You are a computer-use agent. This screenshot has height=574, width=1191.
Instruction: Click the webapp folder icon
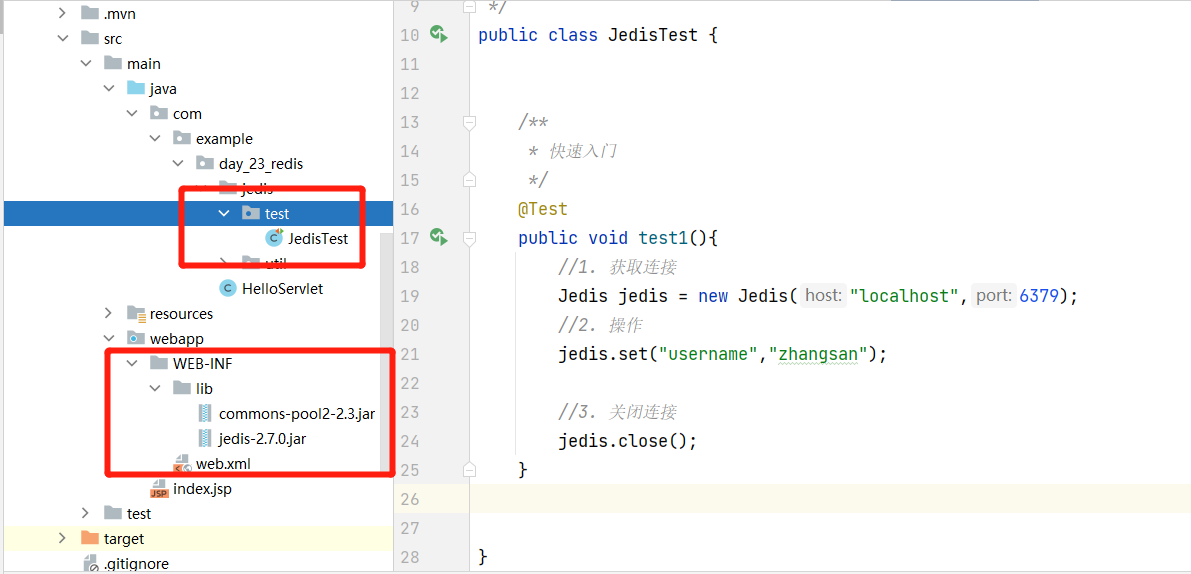coord(136,338)
